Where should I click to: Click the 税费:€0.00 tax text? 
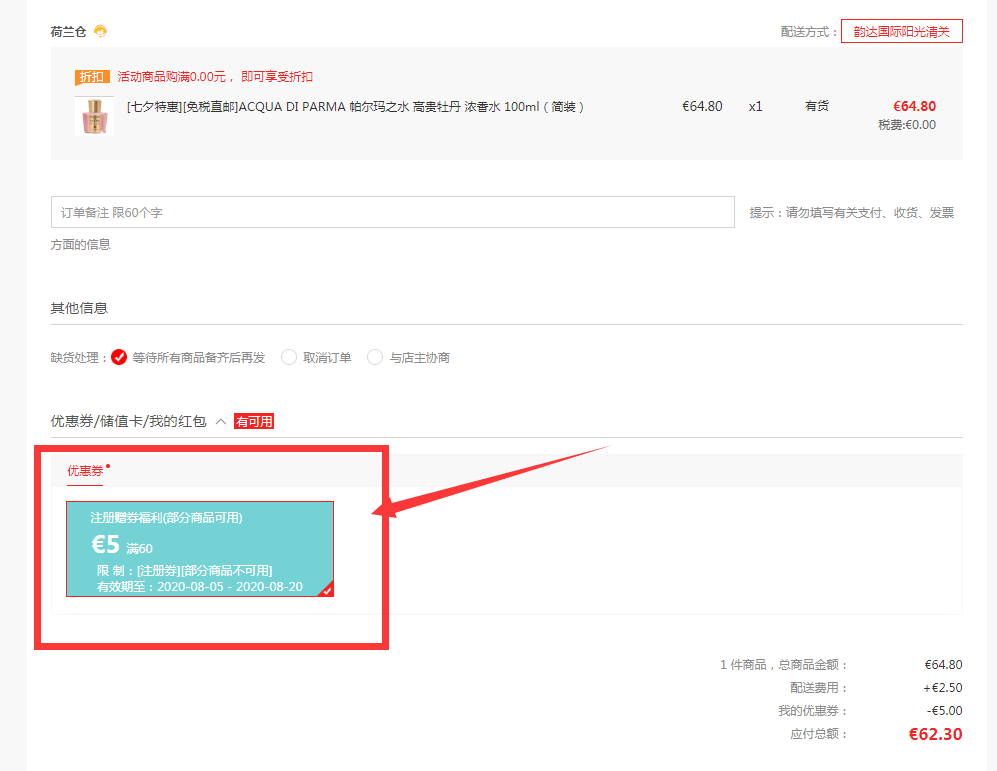click(x=907, y=125)
